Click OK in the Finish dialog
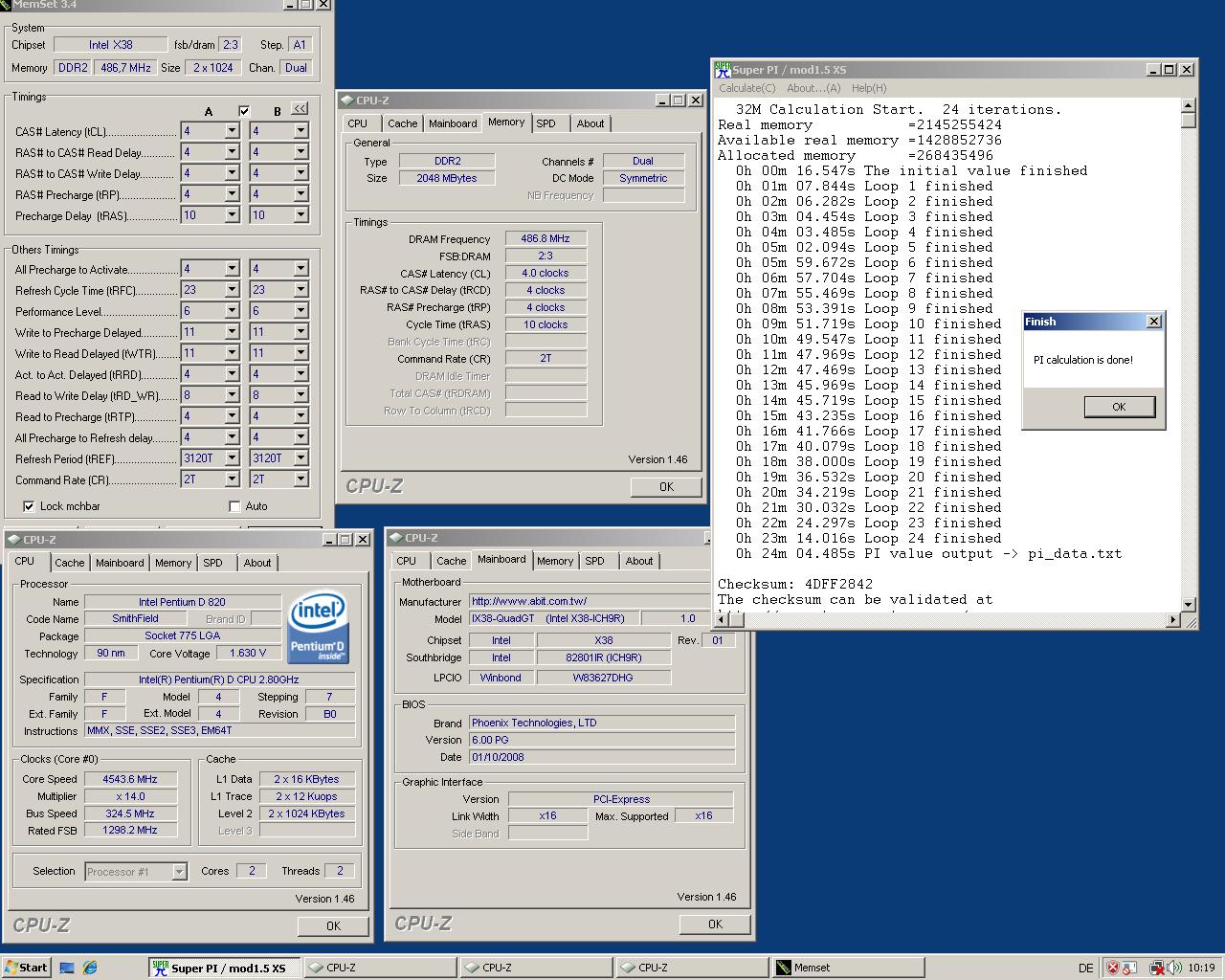 [1119, 407]
